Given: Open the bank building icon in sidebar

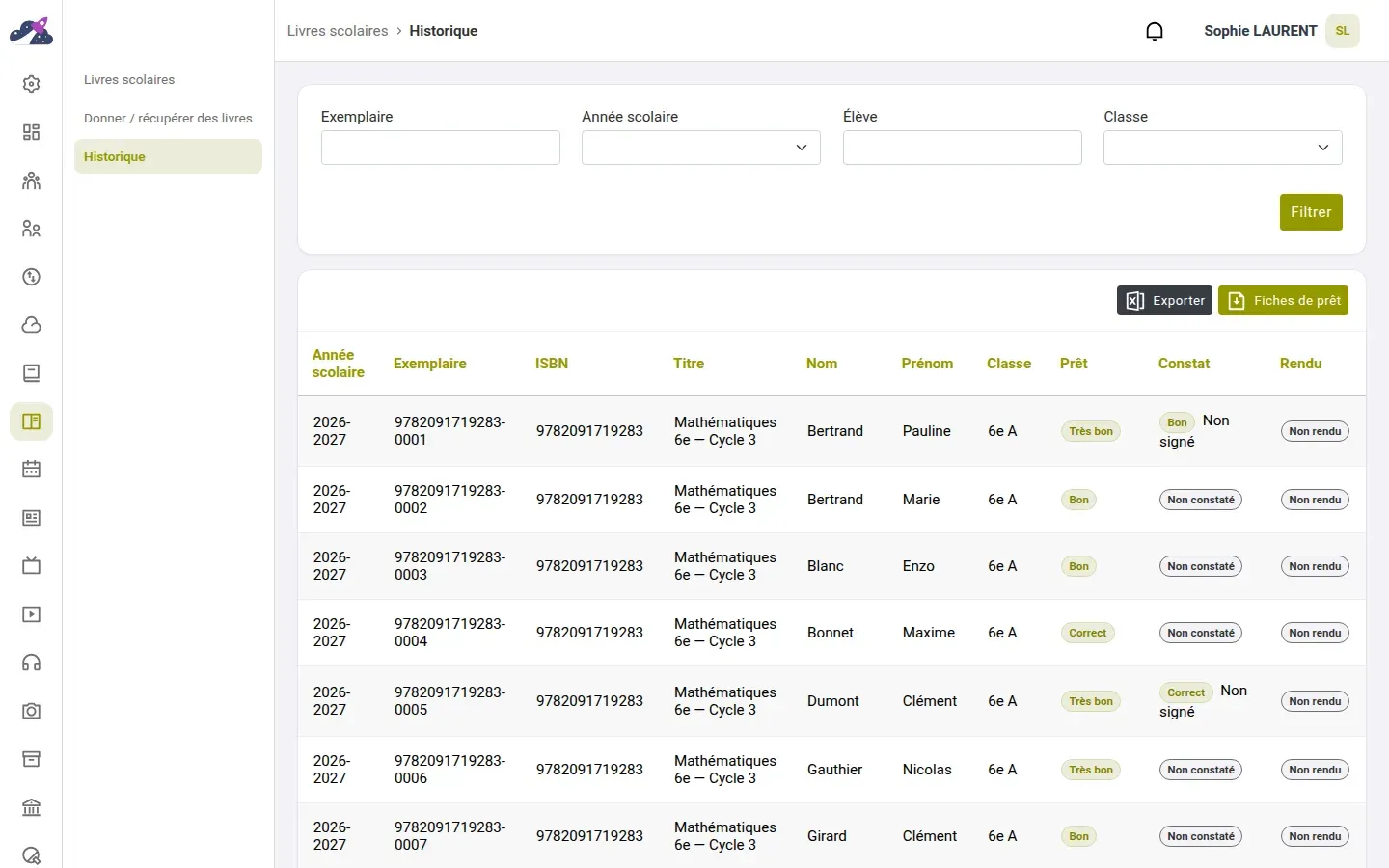Looking at the screenshot, I should (x=31, y=807).
